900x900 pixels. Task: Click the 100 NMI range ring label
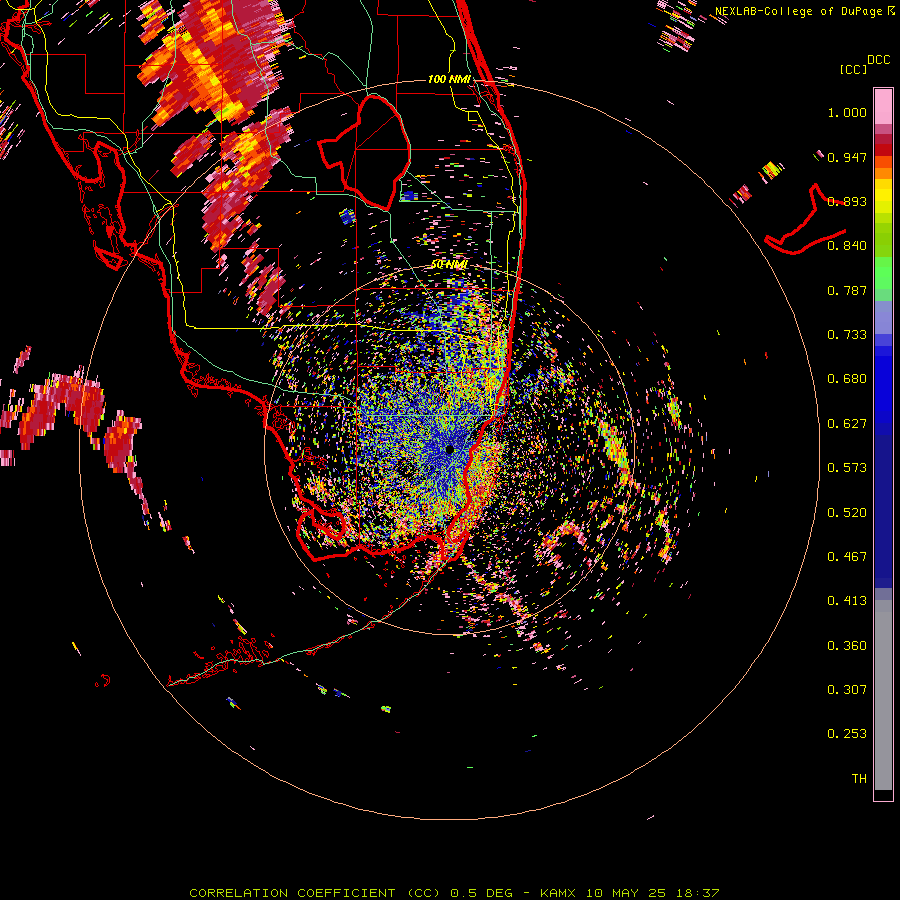(x=449, y=79)
